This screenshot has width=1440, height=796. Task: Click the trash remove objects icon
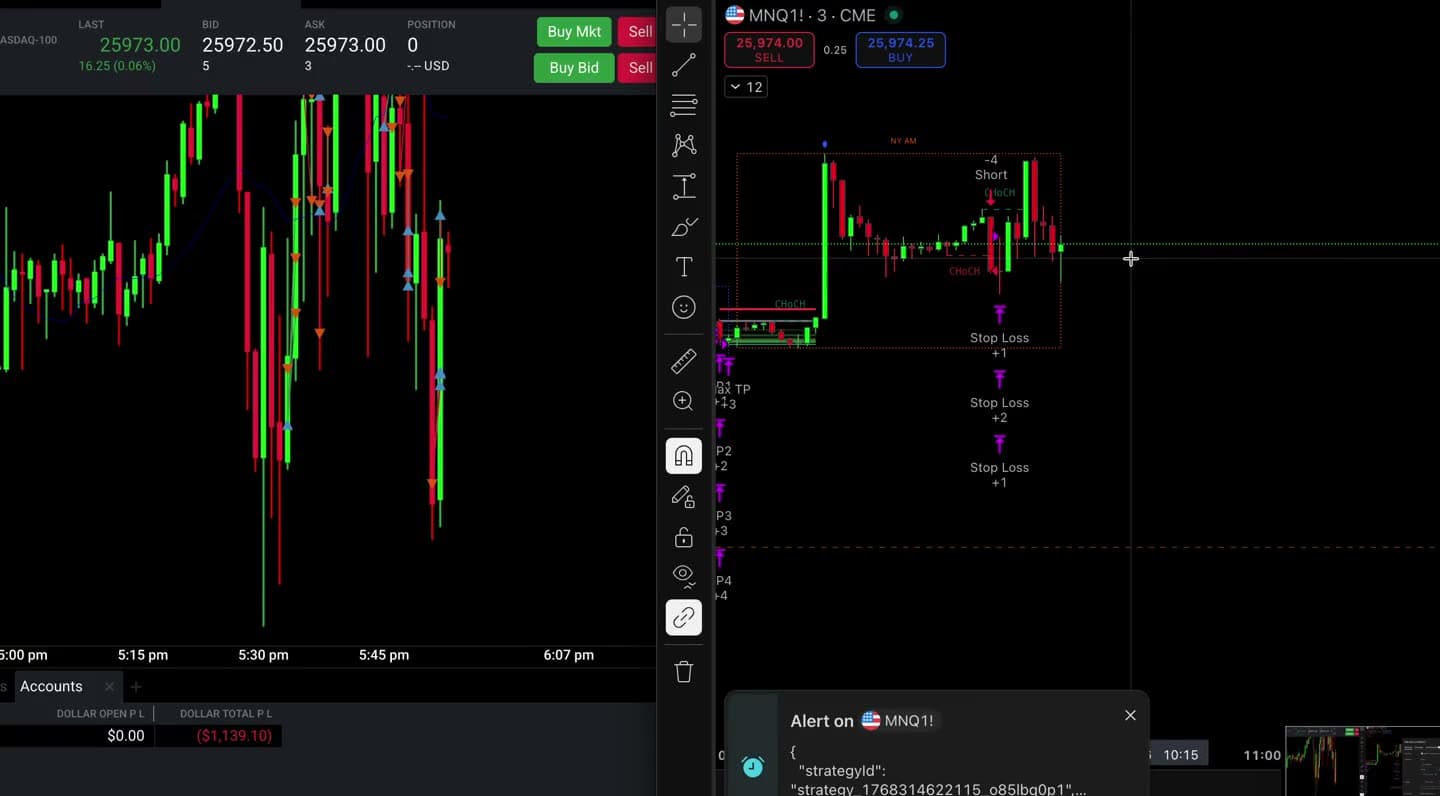(x=684, y=672)
